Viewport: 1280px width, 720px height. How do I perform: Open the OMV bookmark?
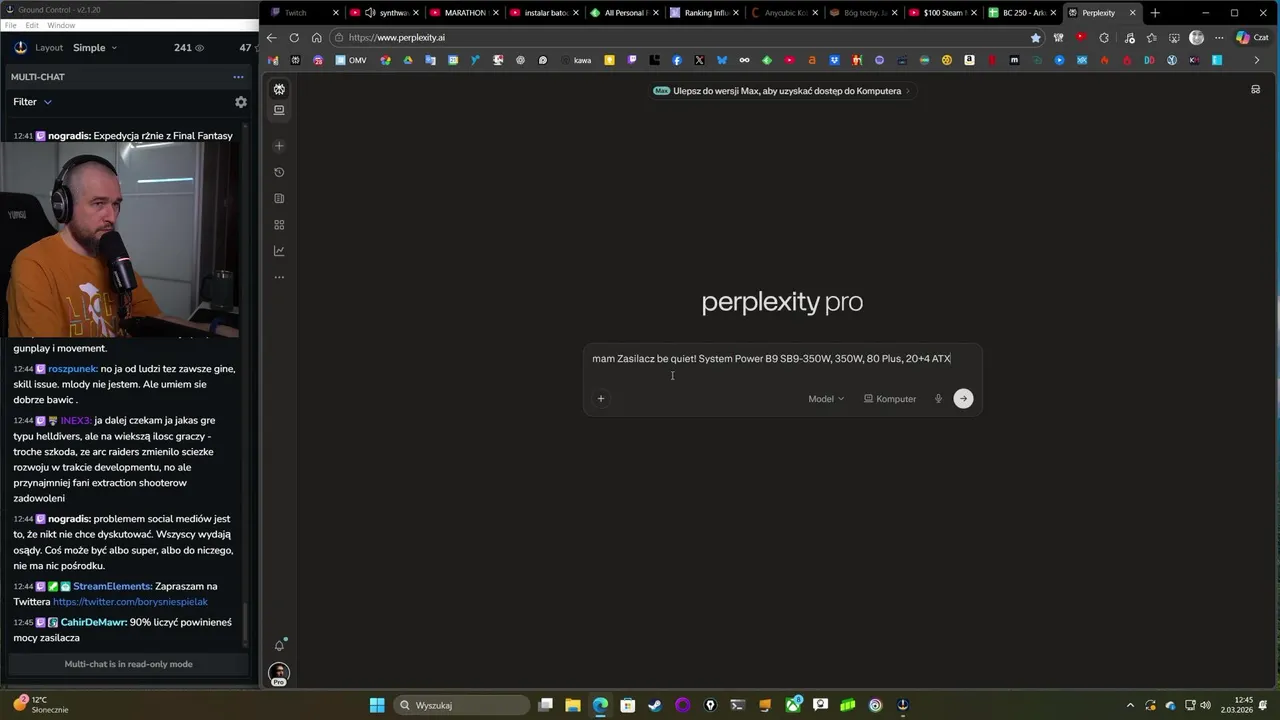tap(351, 60)
